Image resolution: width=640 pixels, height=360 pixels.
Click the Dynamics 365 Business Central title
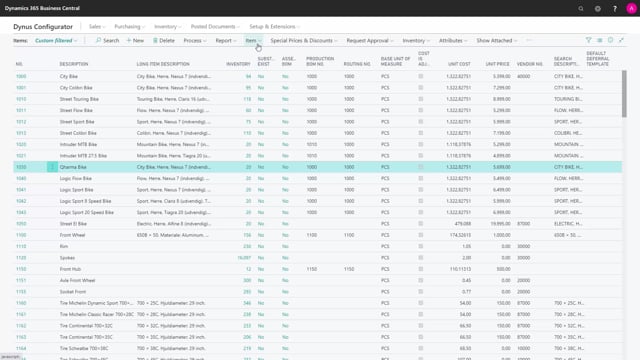pos(42,8)
